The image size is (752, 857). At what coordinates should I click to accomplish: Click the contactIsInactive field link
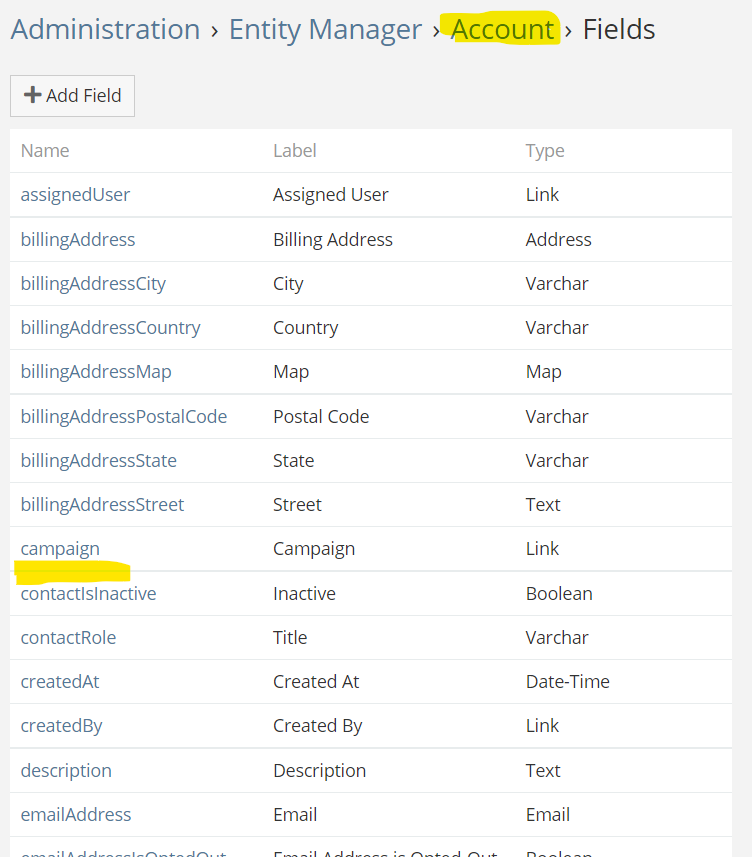[x=88, y=594]
